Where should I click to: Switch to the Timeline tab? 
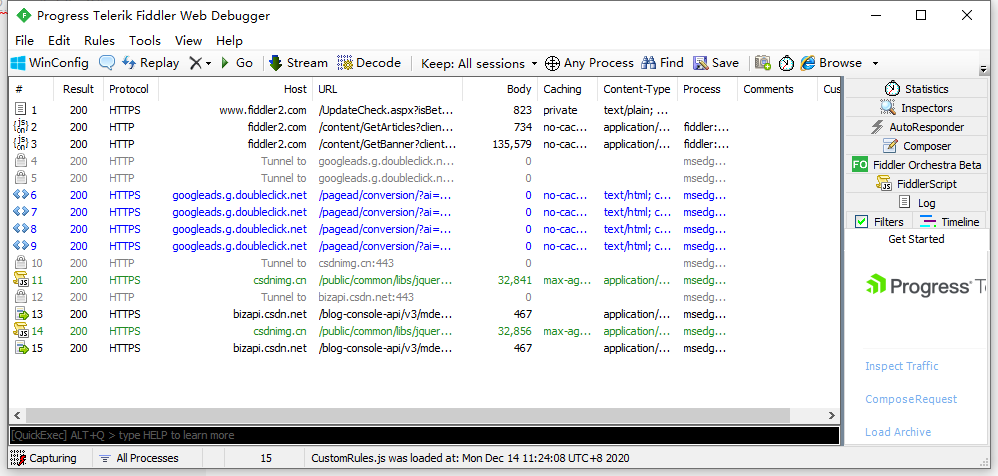[x=950, y=221]
